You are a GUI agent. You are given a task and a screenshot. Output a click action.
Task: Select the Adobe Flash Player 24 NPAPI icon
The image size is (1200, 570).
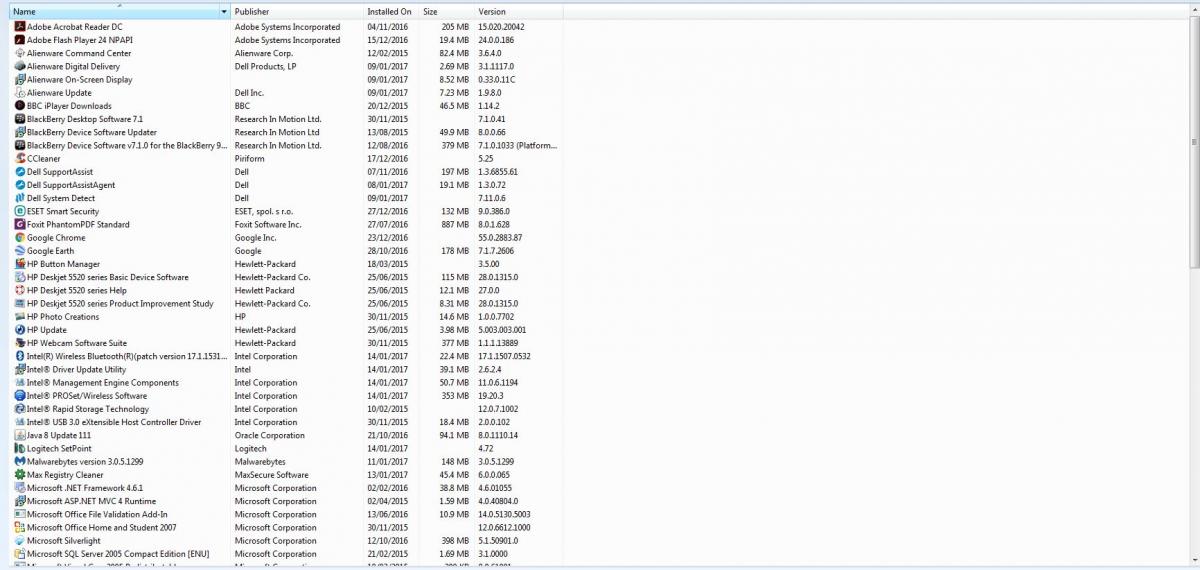pos(20,40)
